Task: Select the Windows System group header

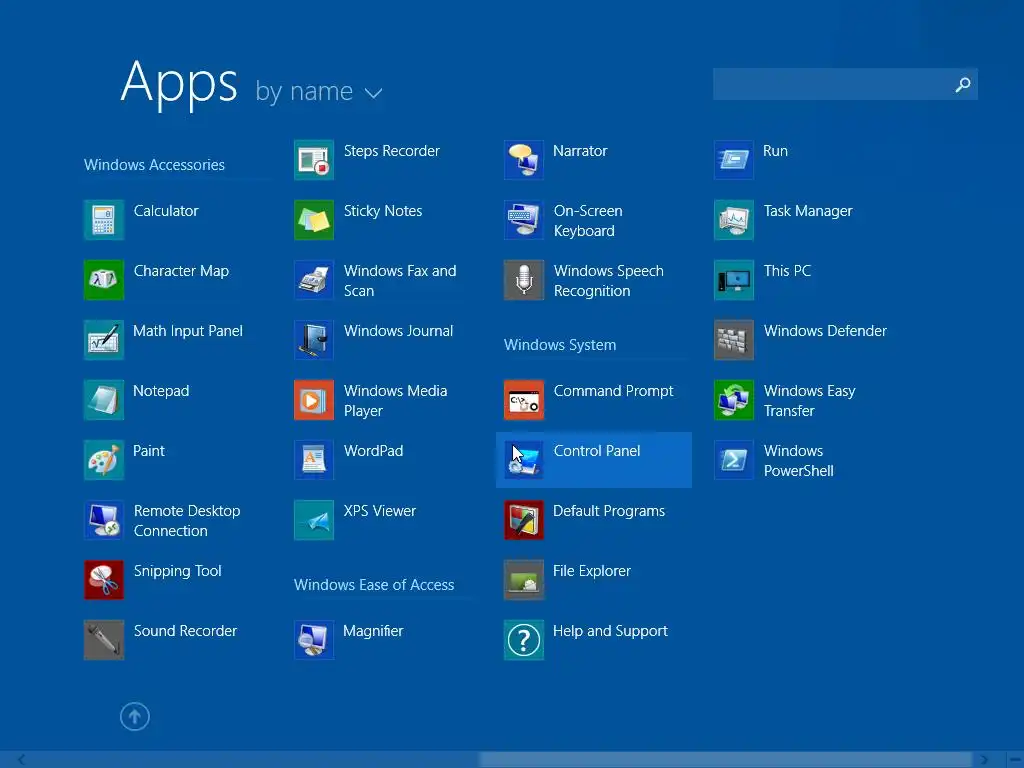Action: pyautogui.click(x=560, y=345)
